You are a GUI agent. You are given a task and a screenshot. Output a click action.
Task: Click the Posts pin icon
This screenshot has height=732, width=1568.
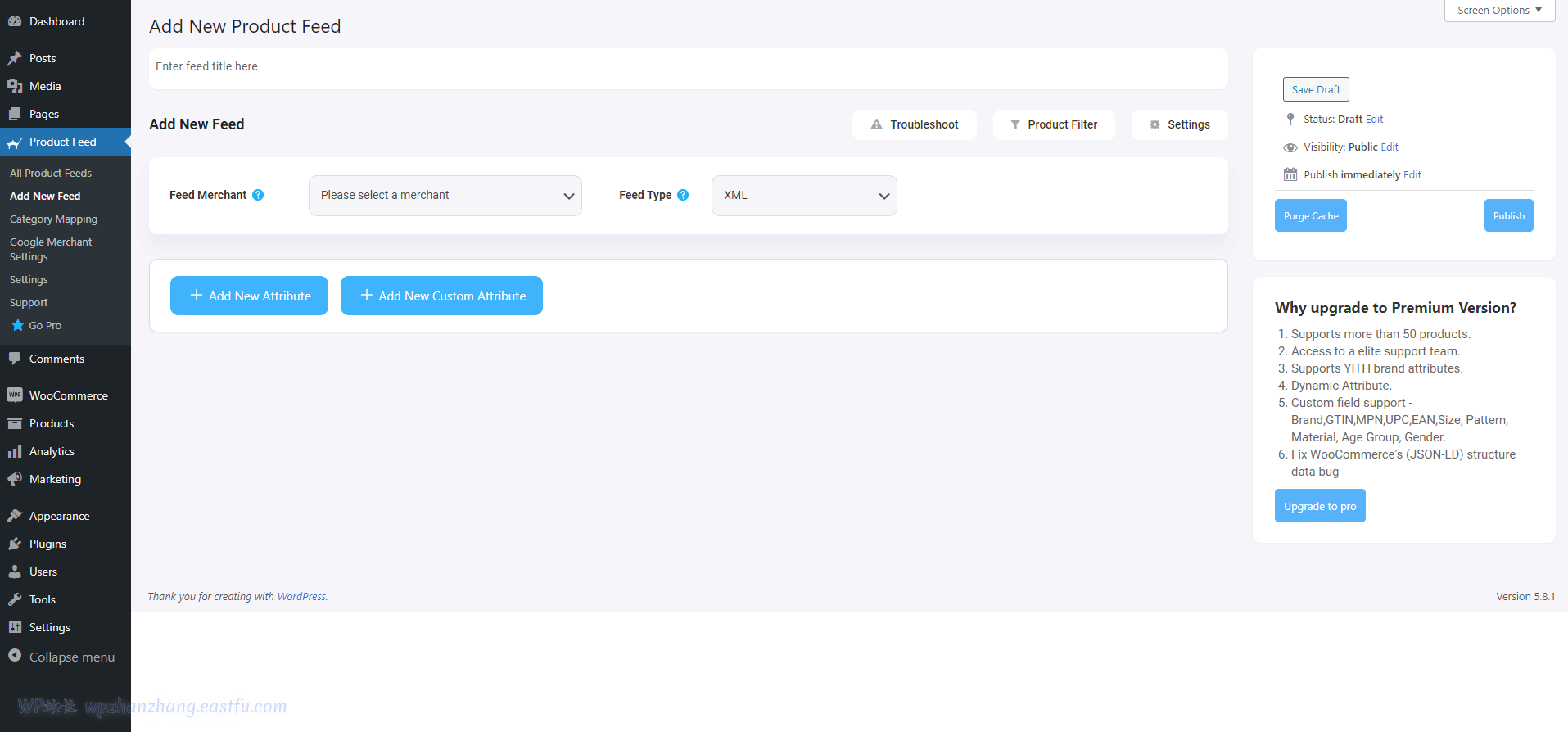[x=15, y=58]
